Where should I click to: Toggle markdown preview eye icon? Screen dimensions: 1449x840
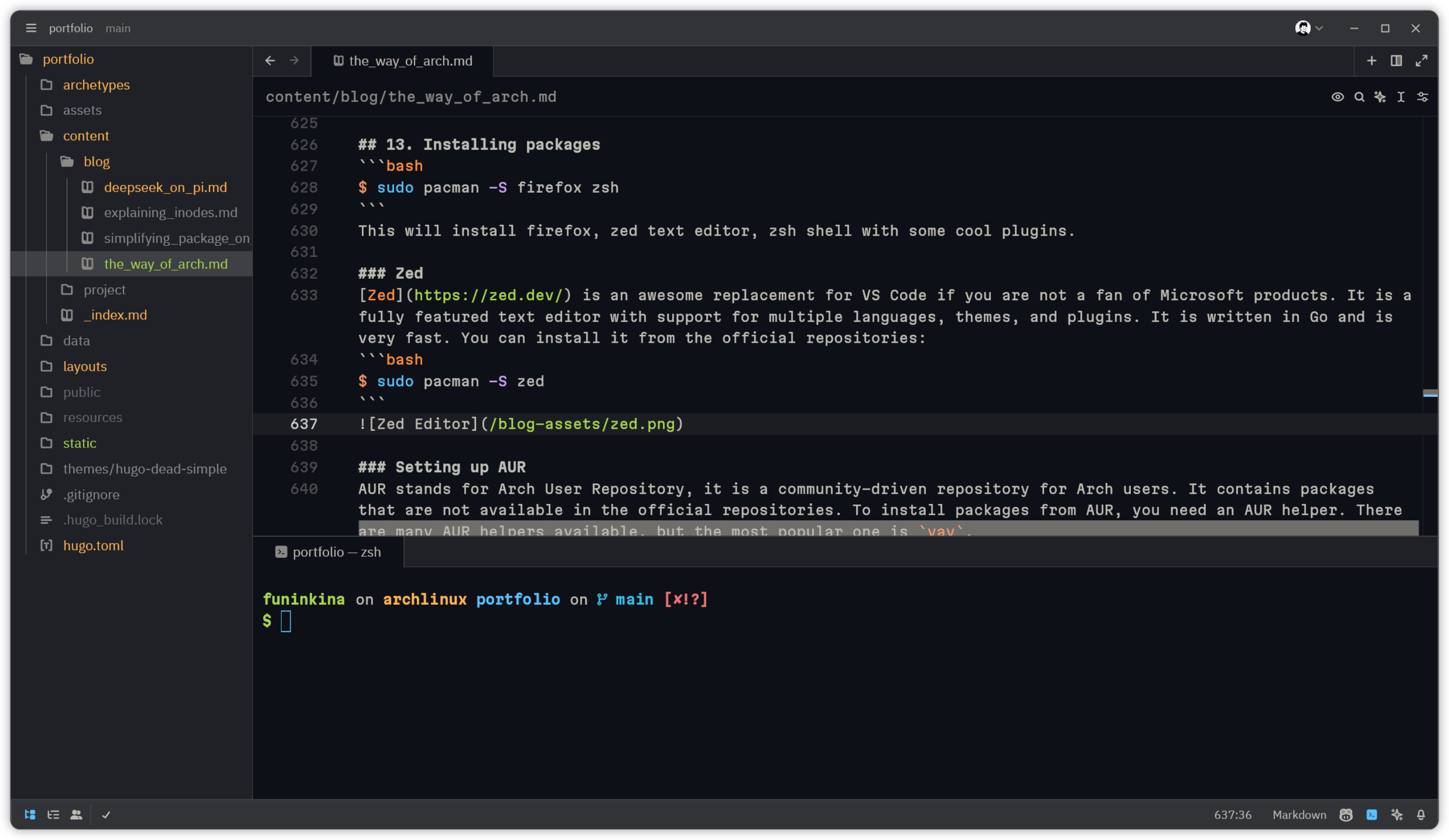pyautogui.click(x=1337, y=97)
